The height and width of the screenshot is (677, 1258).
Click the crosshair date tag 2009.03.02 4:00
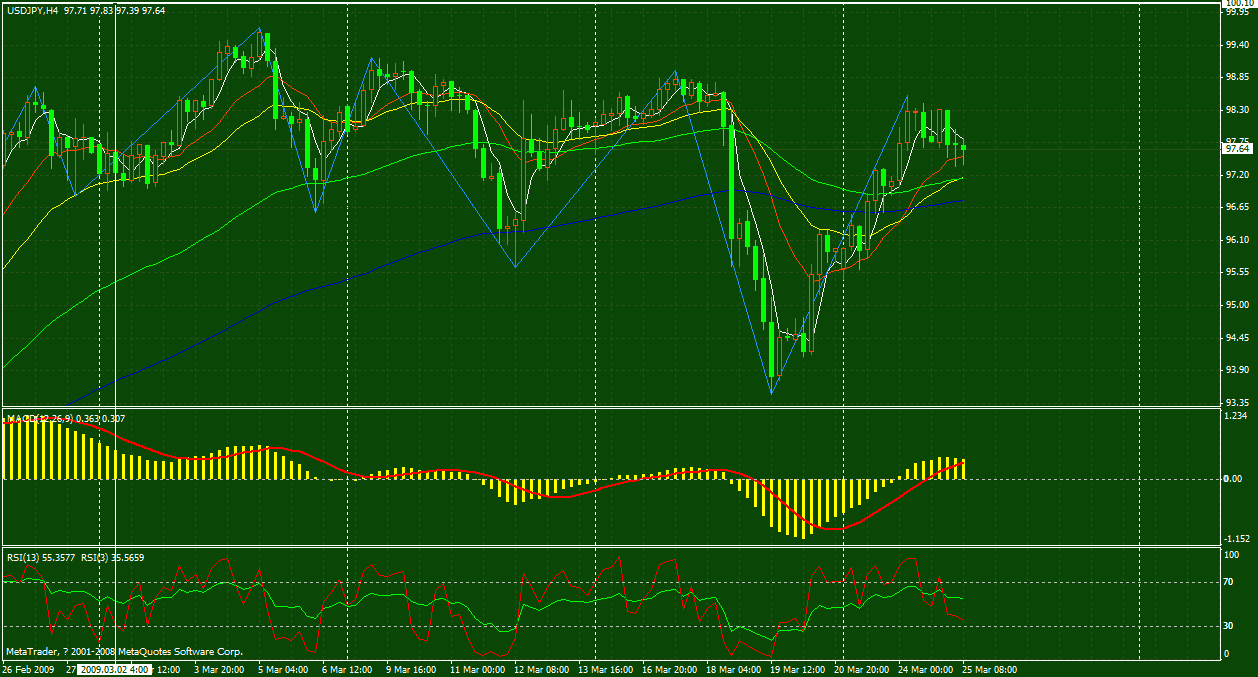[113, 669]
